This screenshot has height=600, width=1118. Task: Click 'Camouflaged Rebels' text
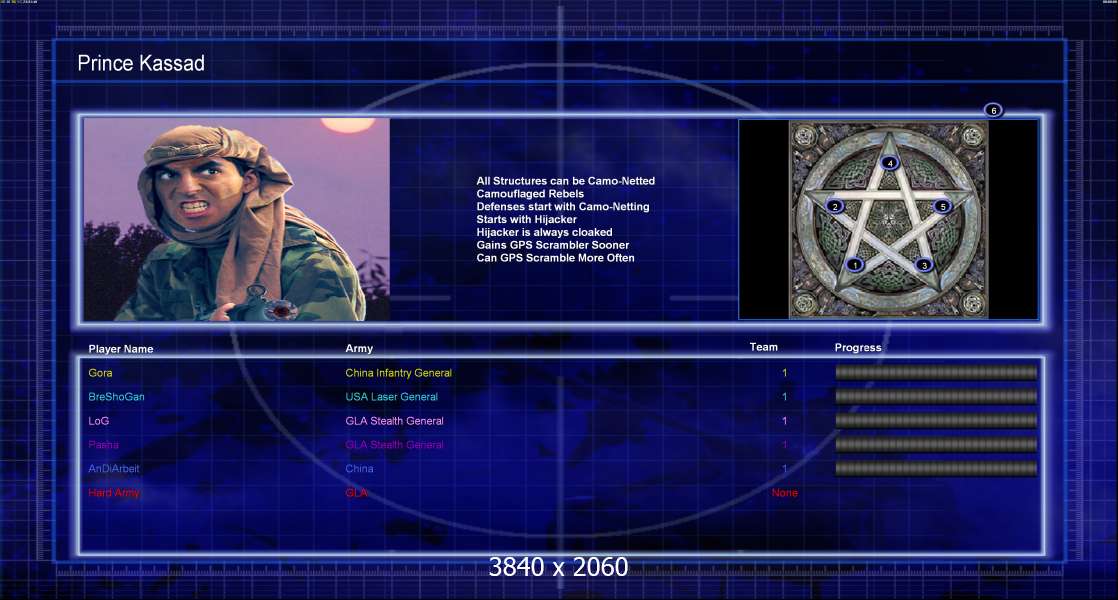(530, 194)
